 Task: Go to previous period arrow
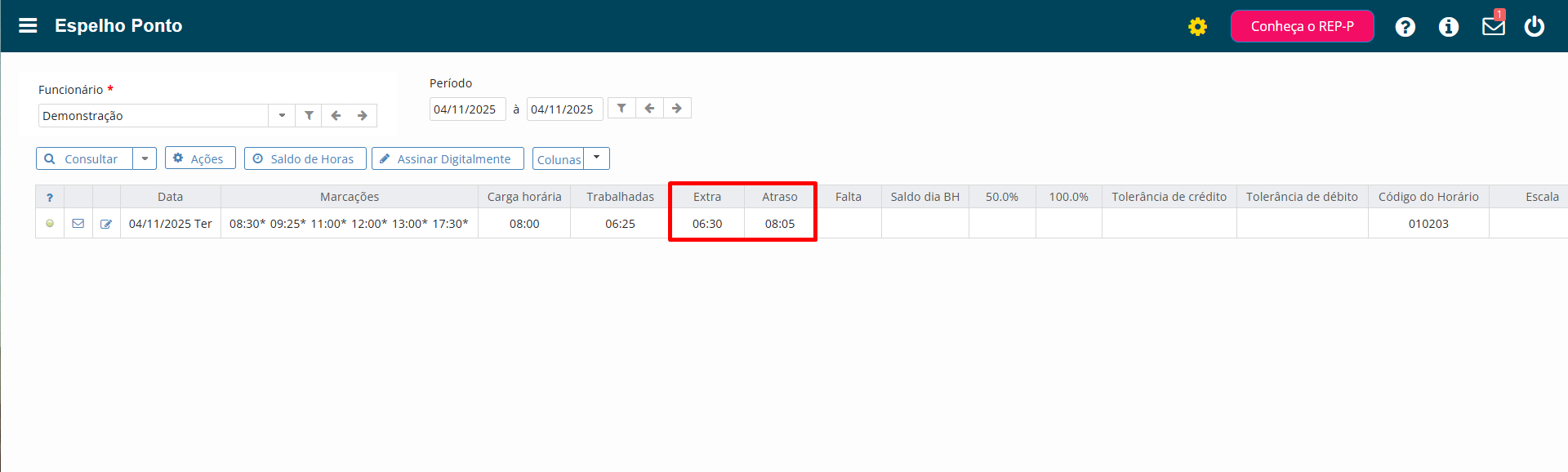coord(649,108)
